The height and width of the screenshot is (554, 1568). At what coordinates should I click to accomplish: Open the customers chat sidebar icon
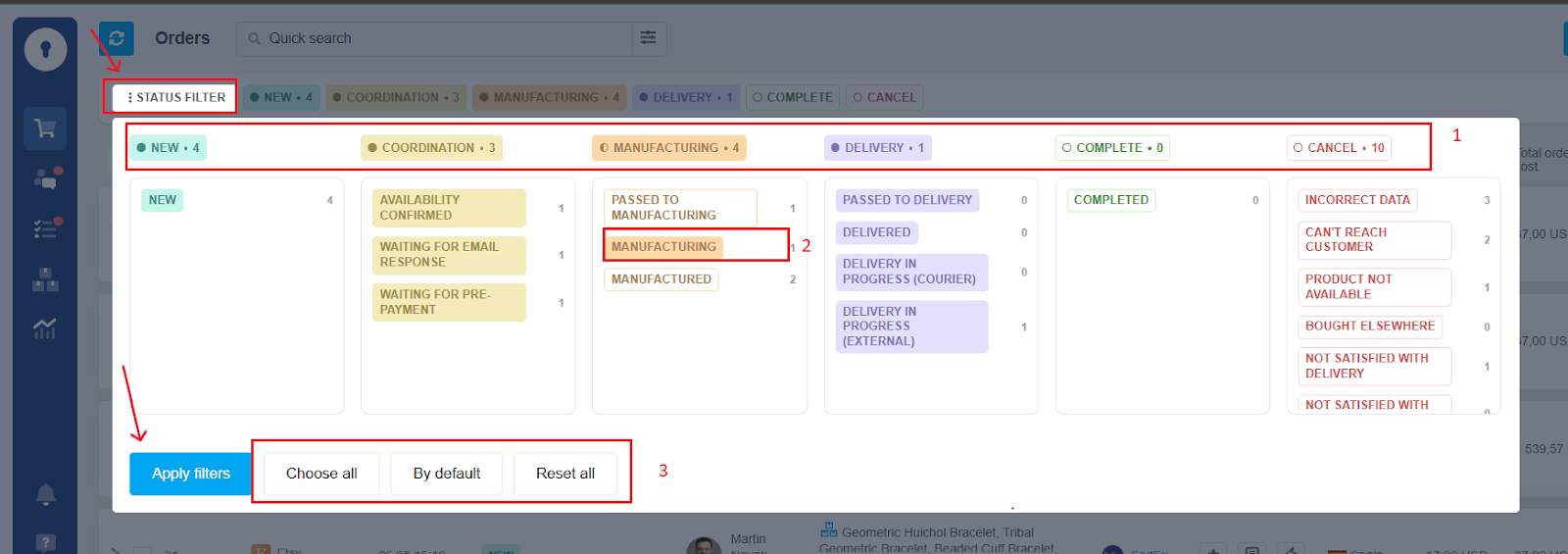click(45, 178)
